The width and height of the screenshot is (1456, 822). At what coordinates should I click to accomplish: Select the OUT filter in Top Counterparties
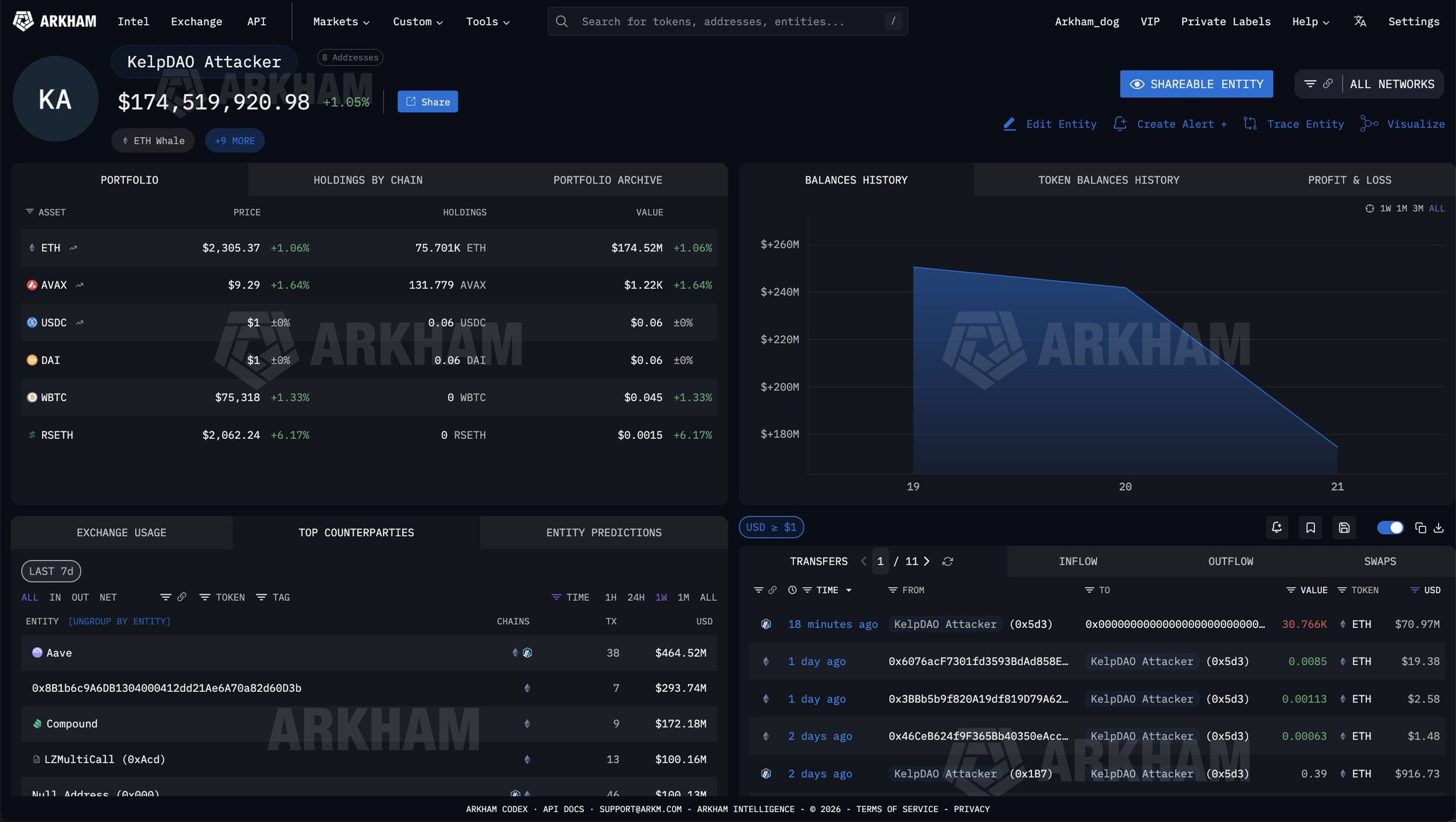[80, 597]
